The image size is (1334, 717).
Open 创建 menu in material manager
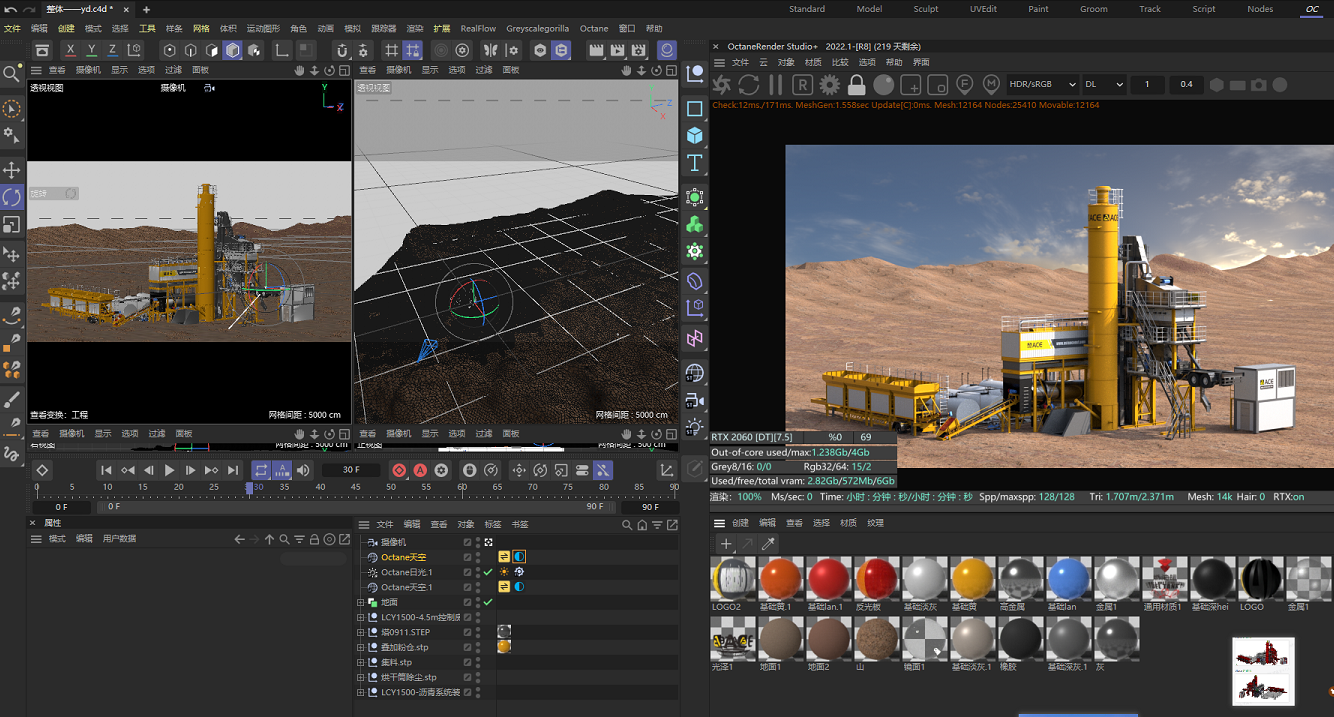(740, 523)
